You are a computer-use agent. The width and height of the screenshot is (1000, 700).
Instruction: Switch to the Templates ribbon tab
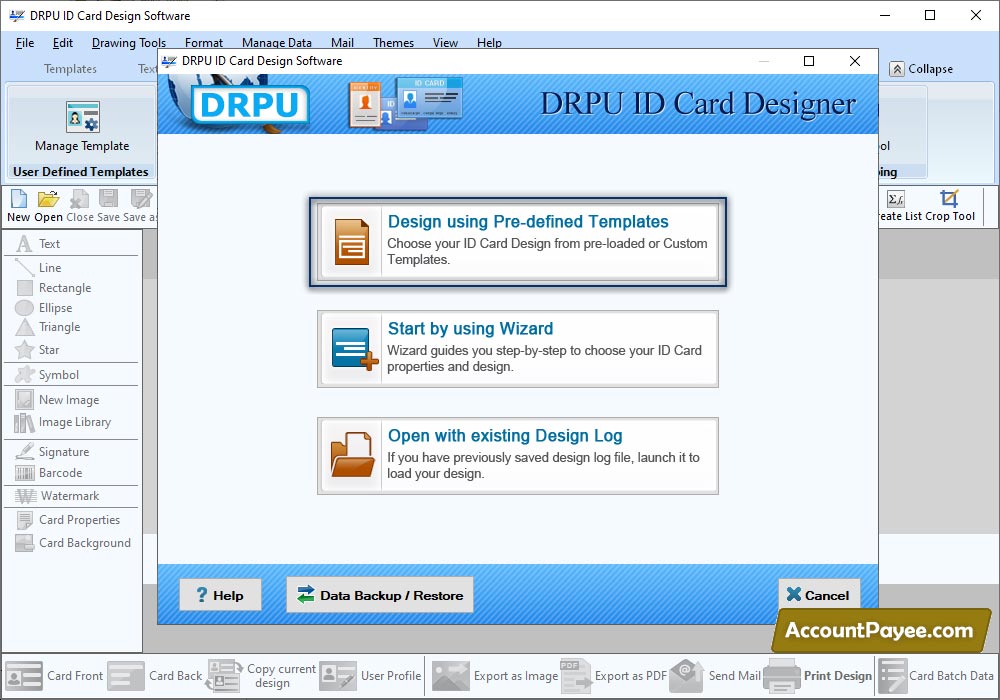pos(70,69)
